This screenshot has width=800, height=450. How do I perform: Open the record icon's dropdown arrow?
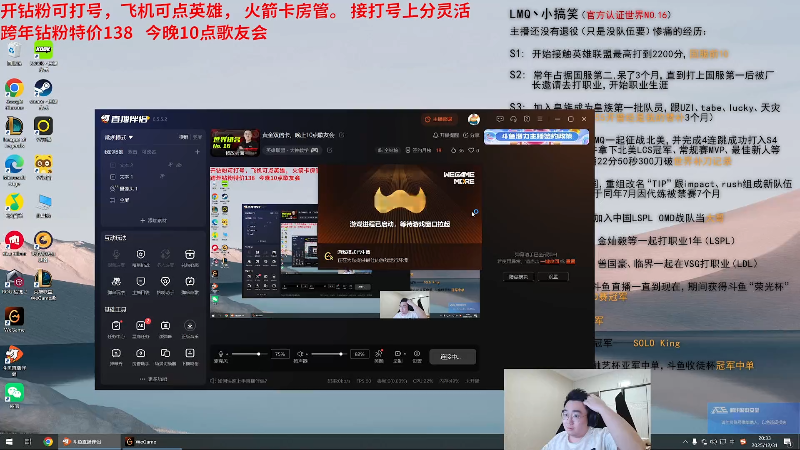pyautogui.click(x=404, y=354)
